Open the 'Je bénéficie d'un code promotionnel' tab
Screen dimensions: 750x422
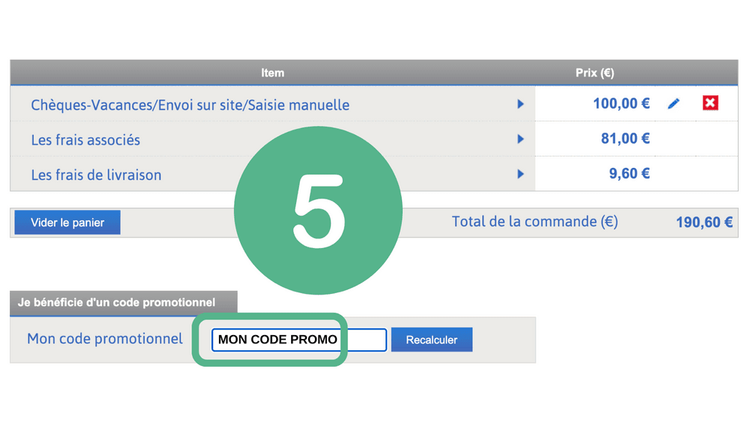124,301
